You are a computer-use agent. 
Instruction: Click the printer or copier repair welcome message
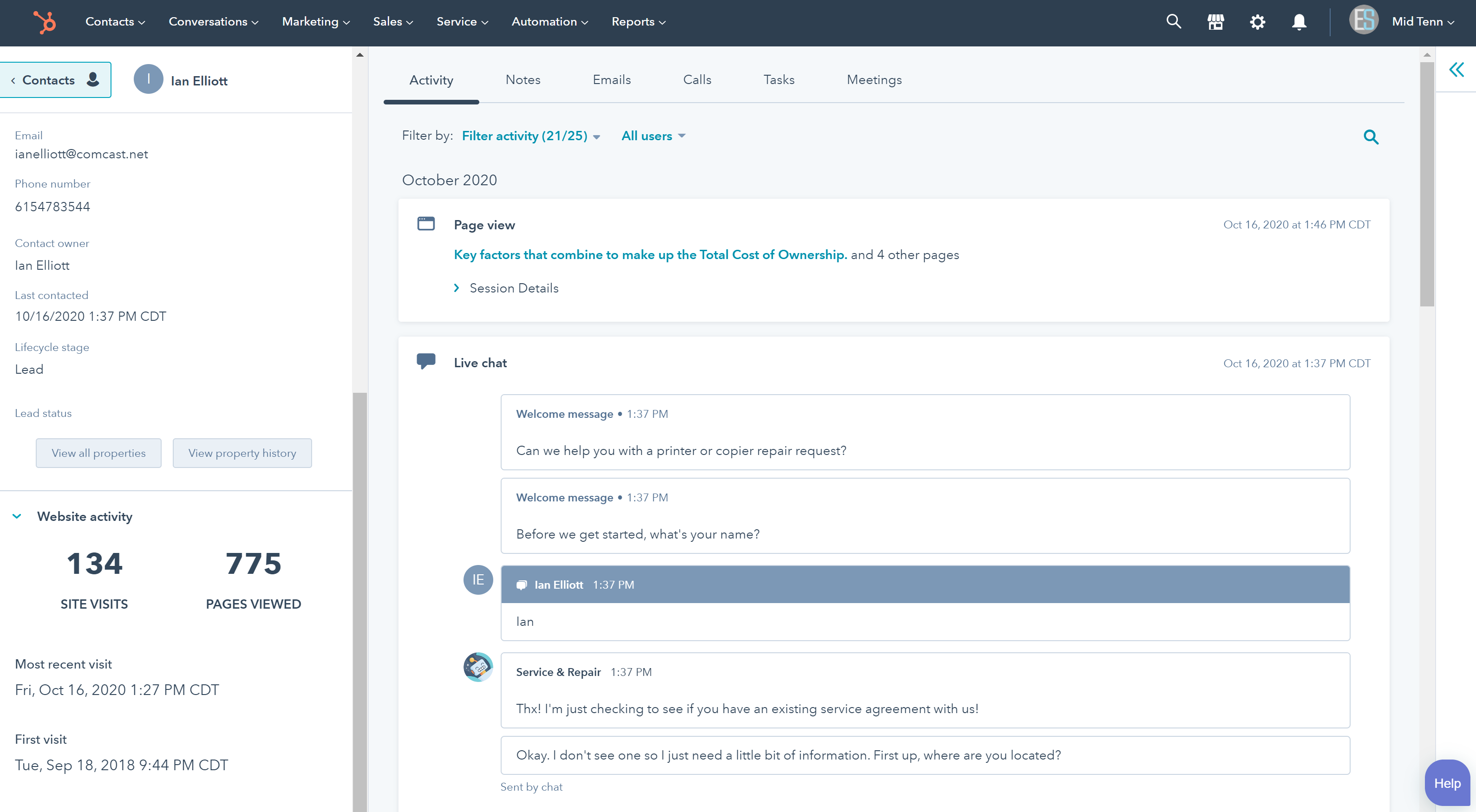(x=925, y=432)
